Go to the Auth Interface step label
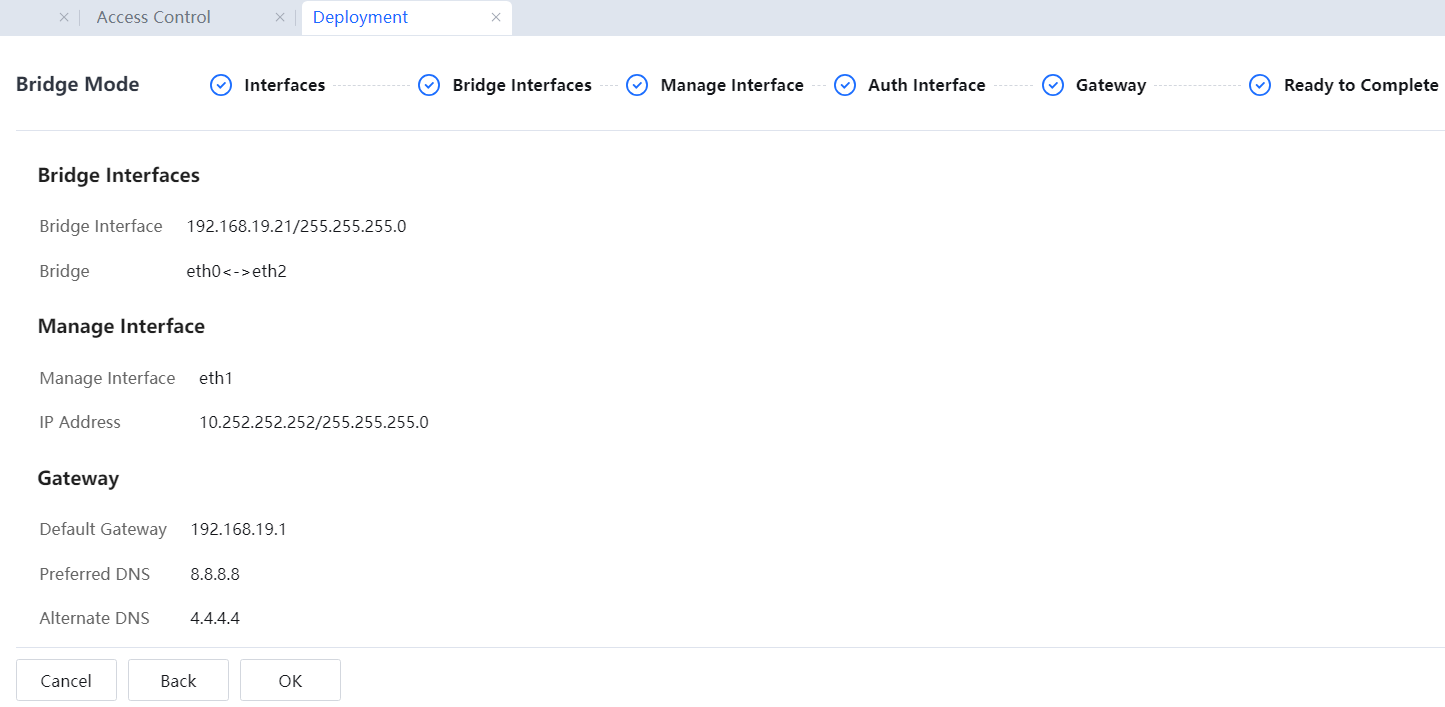Viewport: 1445px width, 707px height. pyautogui.click(x=926, y=86)
